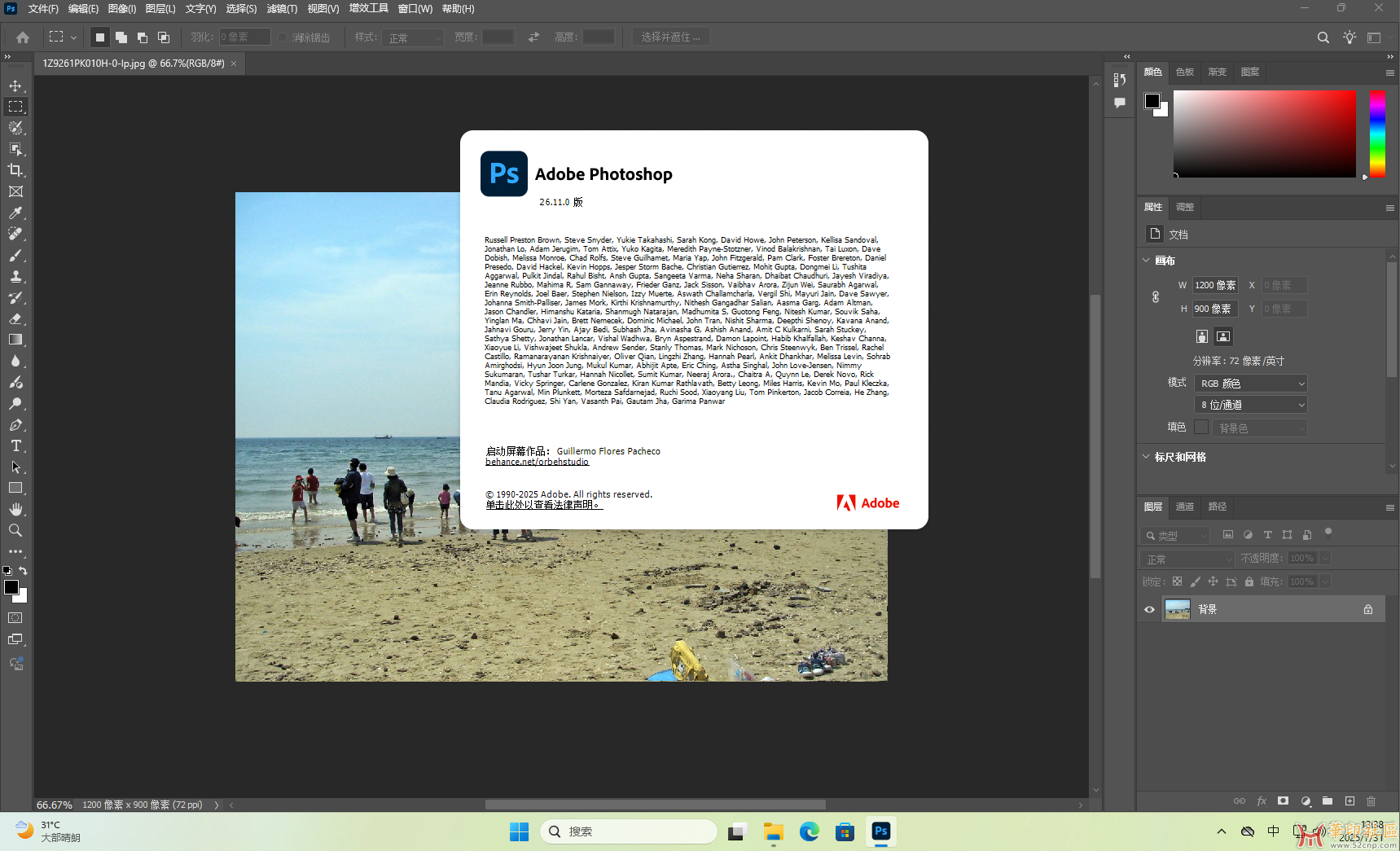Viewport: 1400px width, 851px height.
Task: Select the Eyedropper tool
Action: point(15,213)
